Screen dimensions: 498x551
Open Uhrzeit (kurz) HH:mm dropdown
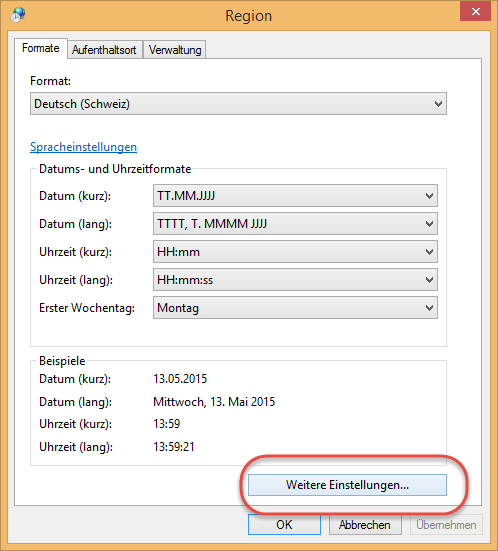(295, 252)
